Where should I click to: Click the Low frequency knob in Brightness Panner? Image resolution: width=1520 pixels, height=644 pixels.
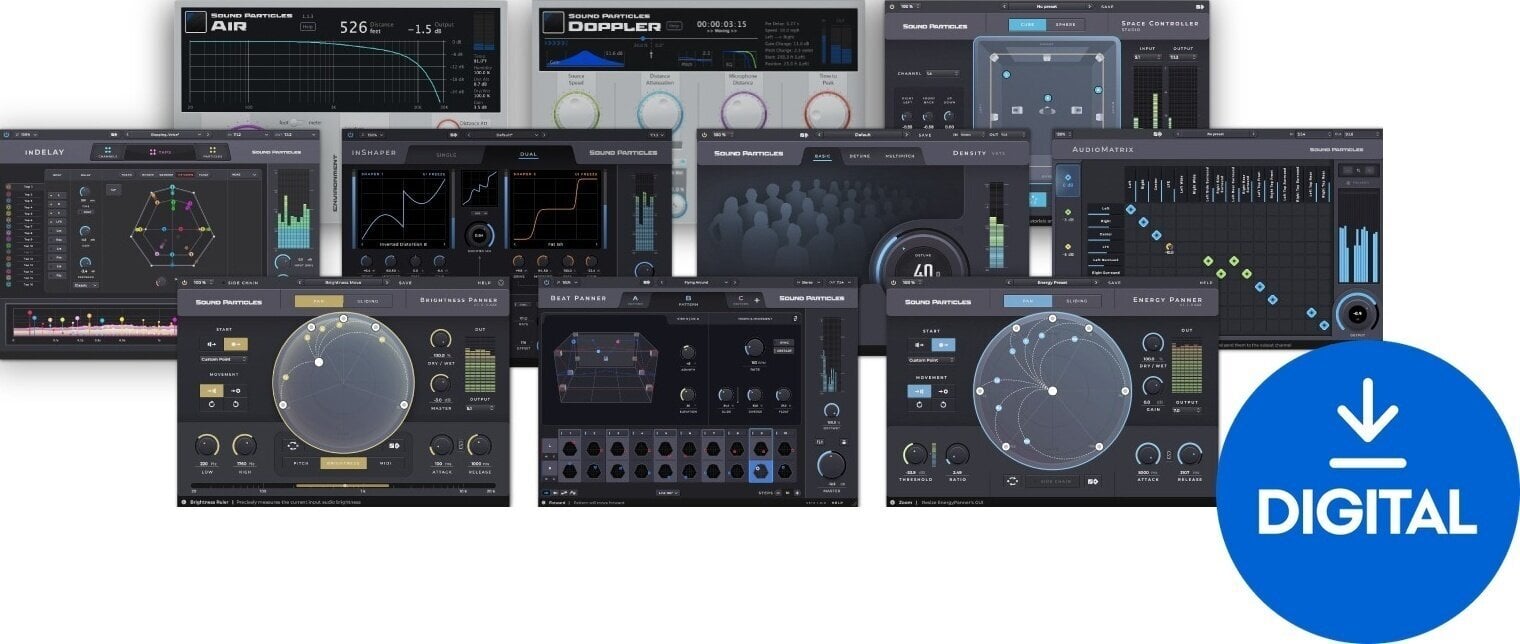tap(208, 446)
